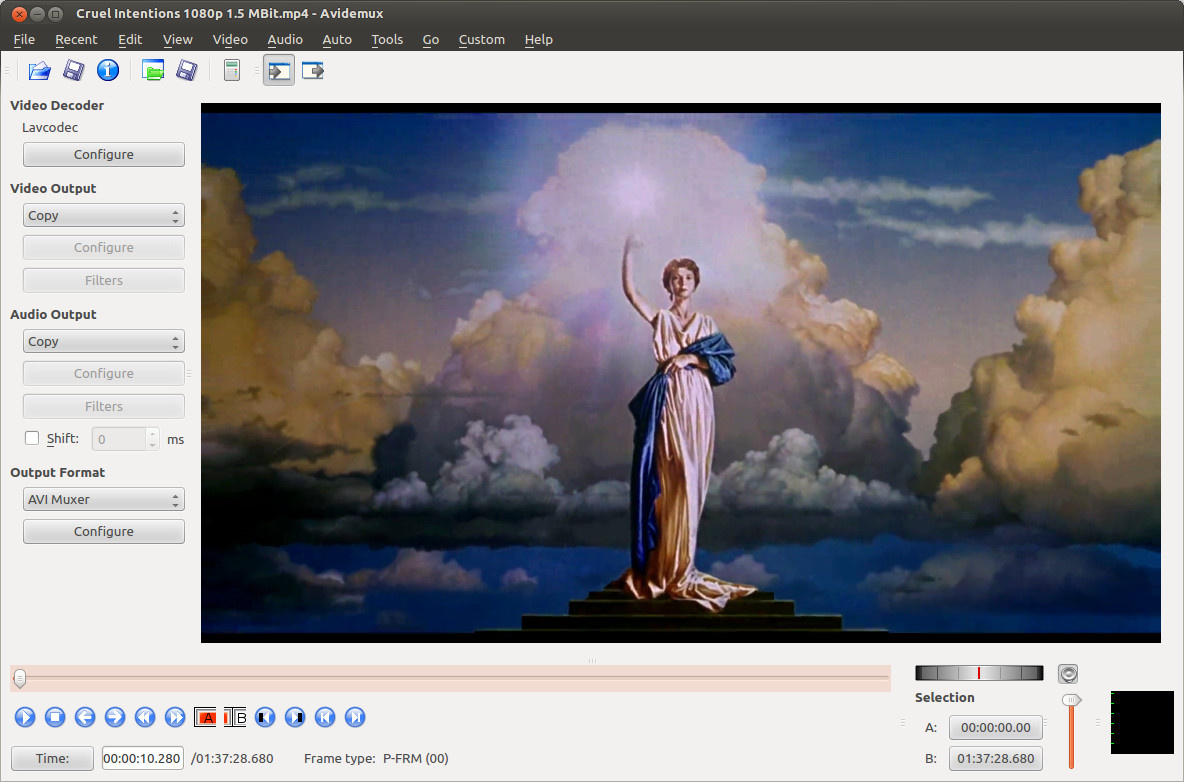Open the Tools menu

tap(387, 39)
